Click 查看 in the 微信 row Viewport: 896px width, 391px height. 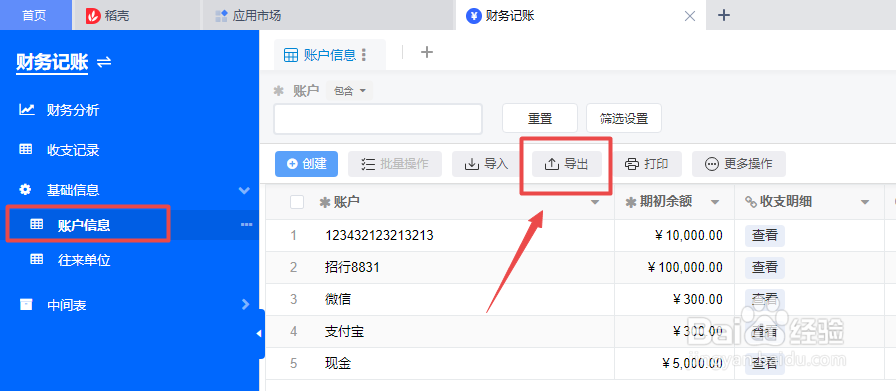pyautogui.click(x=765, y=299)
